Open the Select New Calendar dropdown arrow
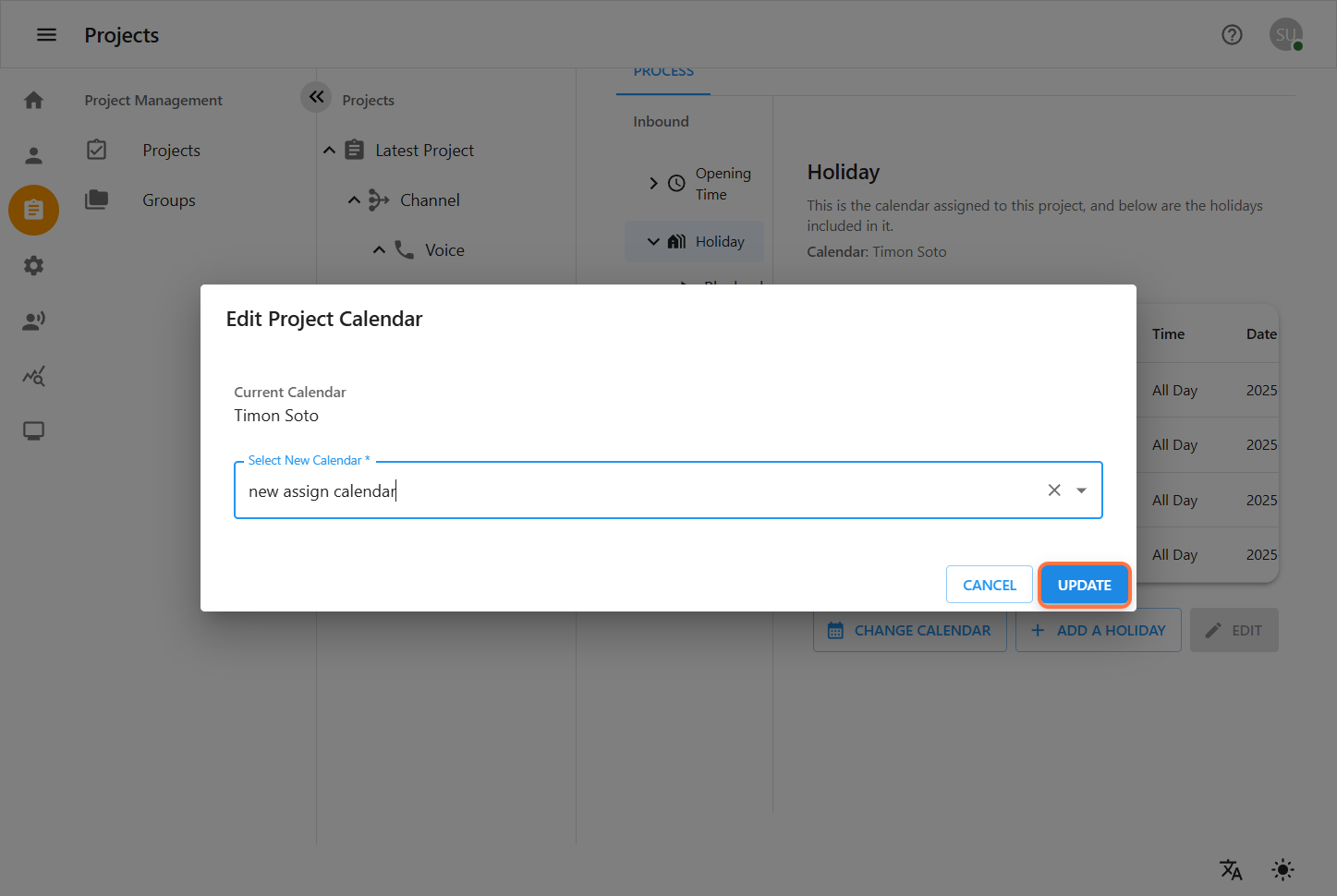Screen dimensions: 1337x896 pyautogui.click(x=1081, y=490)
